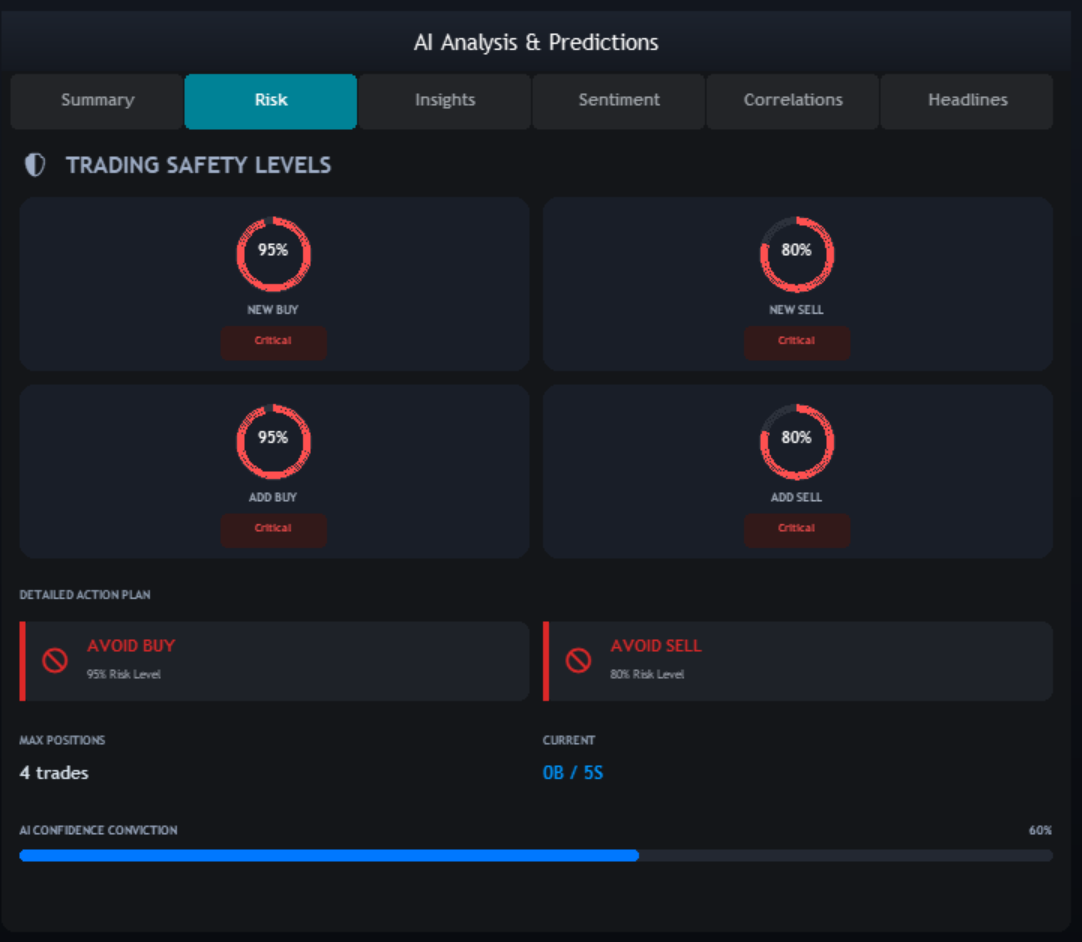Click the 4 trades max positions value
The image size is (1082, 942).
click(x=54, y=773)
